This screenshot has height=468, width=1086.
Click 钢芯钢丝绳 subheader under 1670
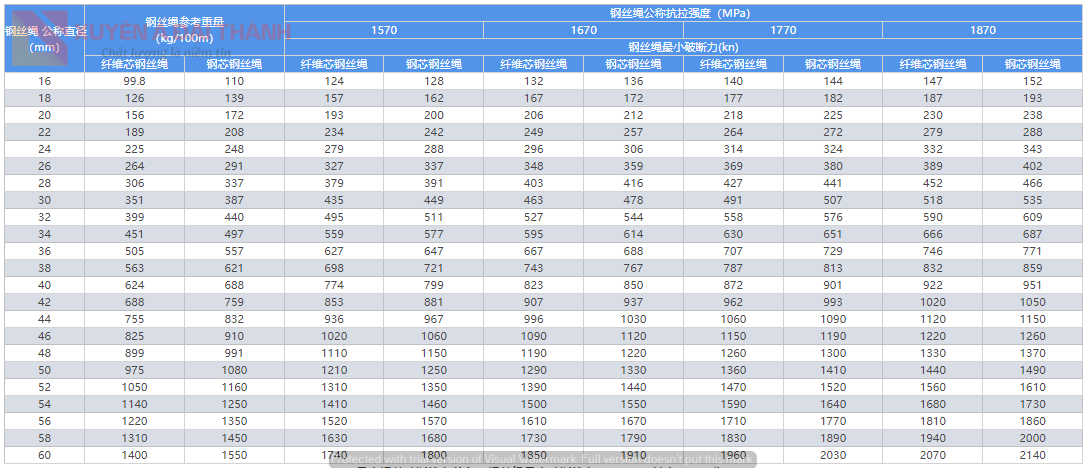[633, 64]
